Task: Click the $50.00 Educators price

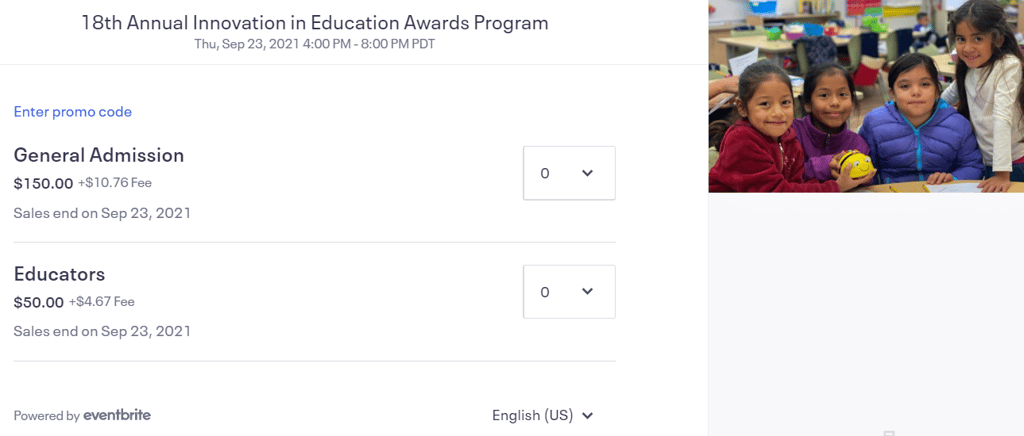Action: point(39,302)
